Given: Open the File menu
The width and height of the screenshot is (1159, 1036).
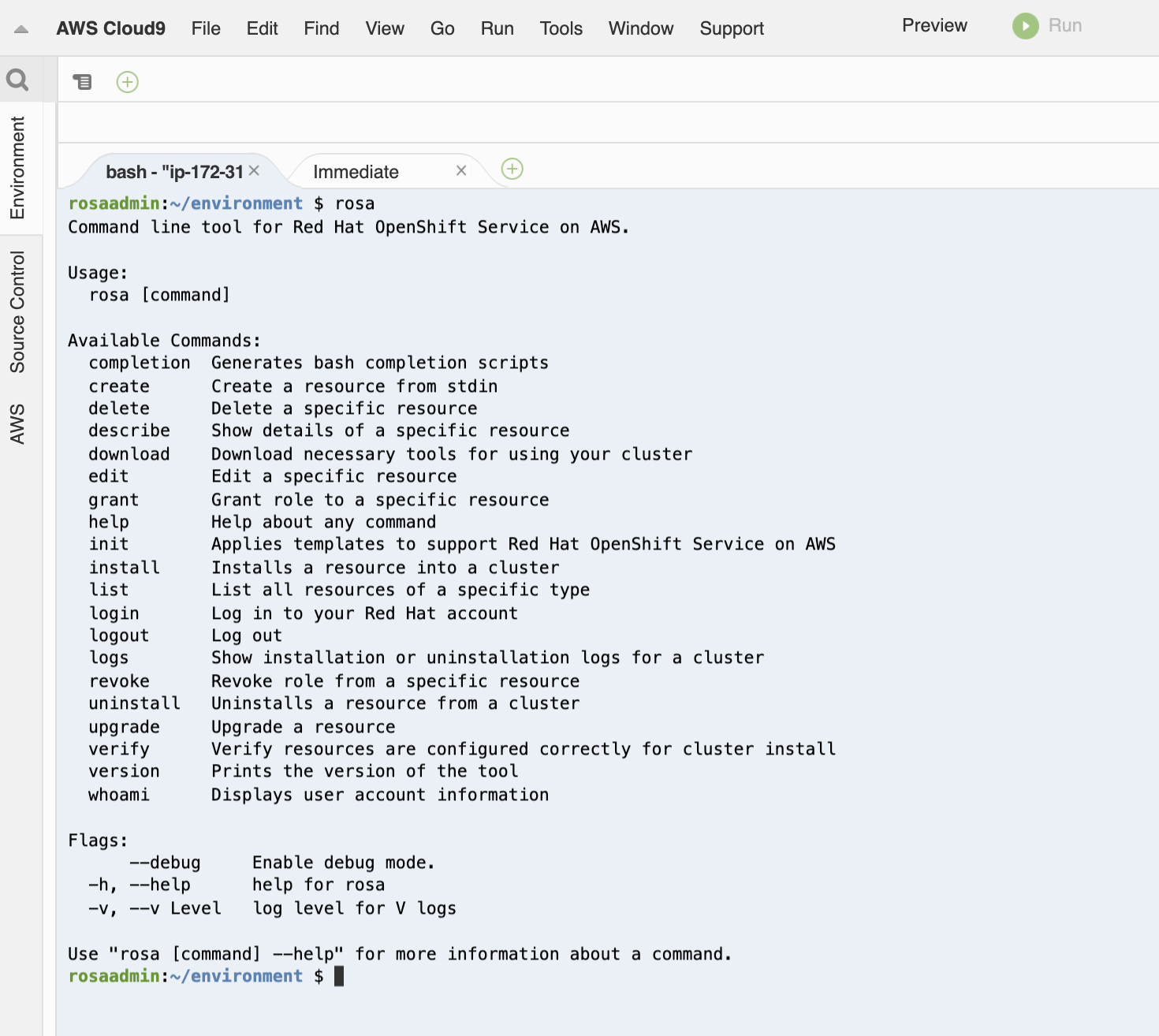Looking at the screenshot, I should click(x=206, y=28).
